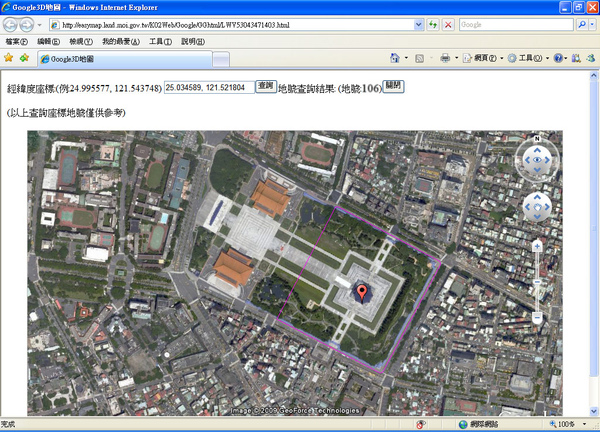Image resolution: width=600 pixels, height=432 pixels.
Task: Click the hand icon in the pan joystick
Action: point(537,207)
